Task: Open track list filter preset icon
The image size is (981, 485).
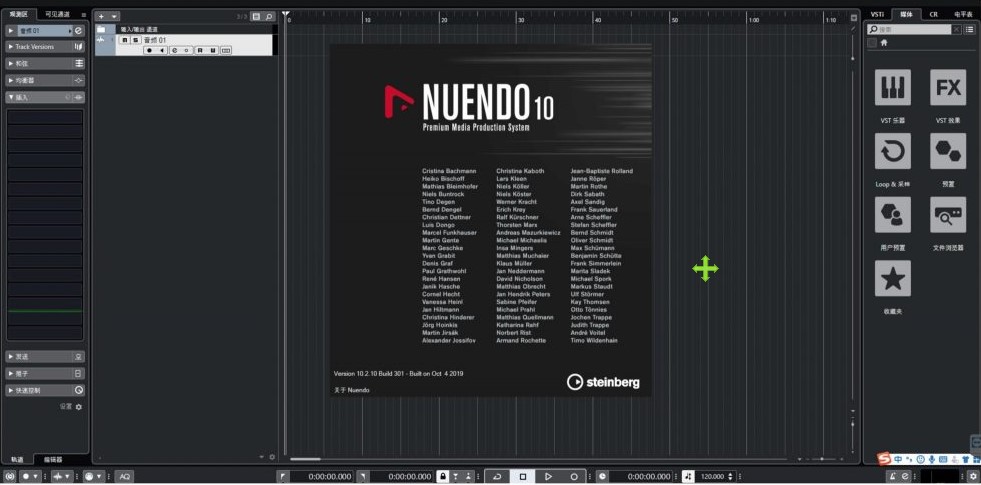Action: tap(257, 16)
